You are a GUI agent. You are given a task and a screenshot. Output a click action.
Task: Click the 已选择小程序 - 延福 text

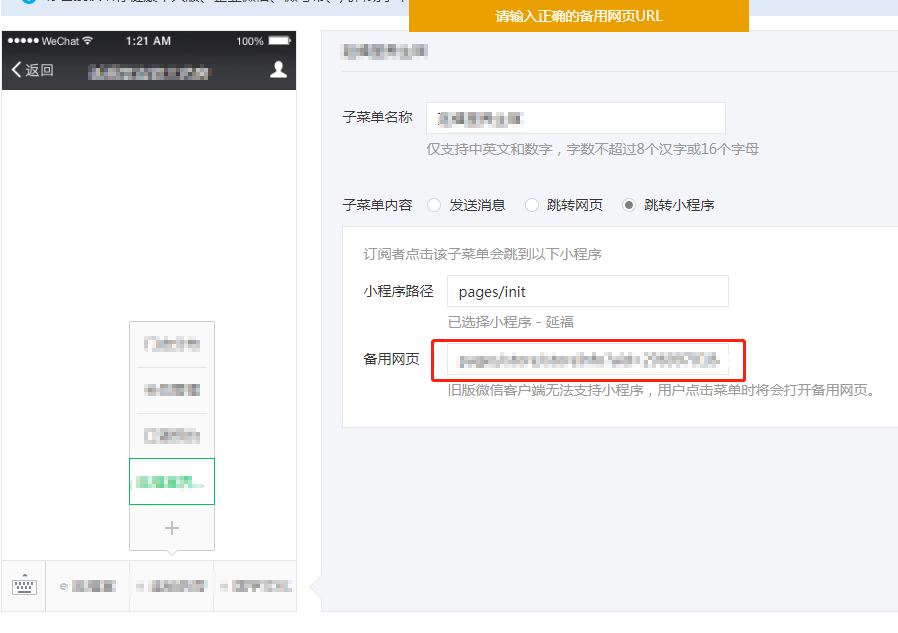[x=511, y=322]
